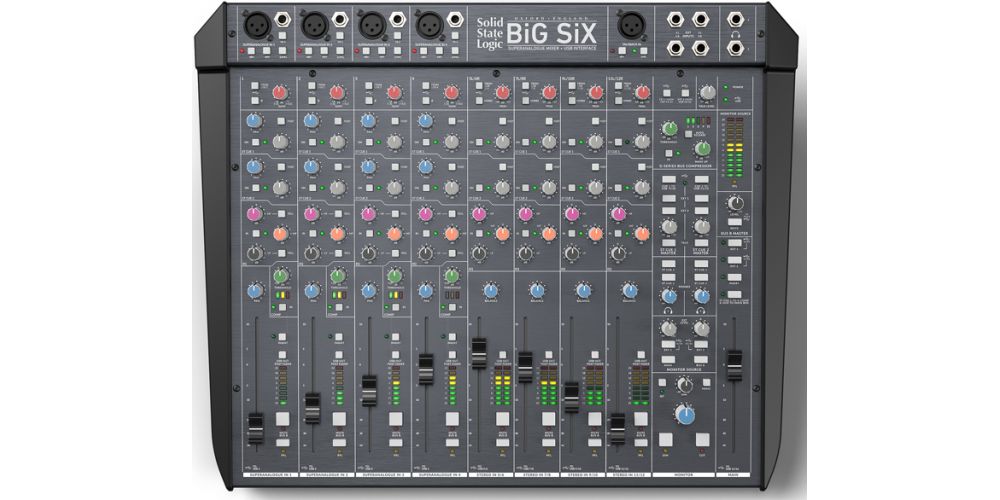Click the channel 3 XLR input connector
Image resolution: width=1000 pixels, height=500 pixels.
click(371, 26)
